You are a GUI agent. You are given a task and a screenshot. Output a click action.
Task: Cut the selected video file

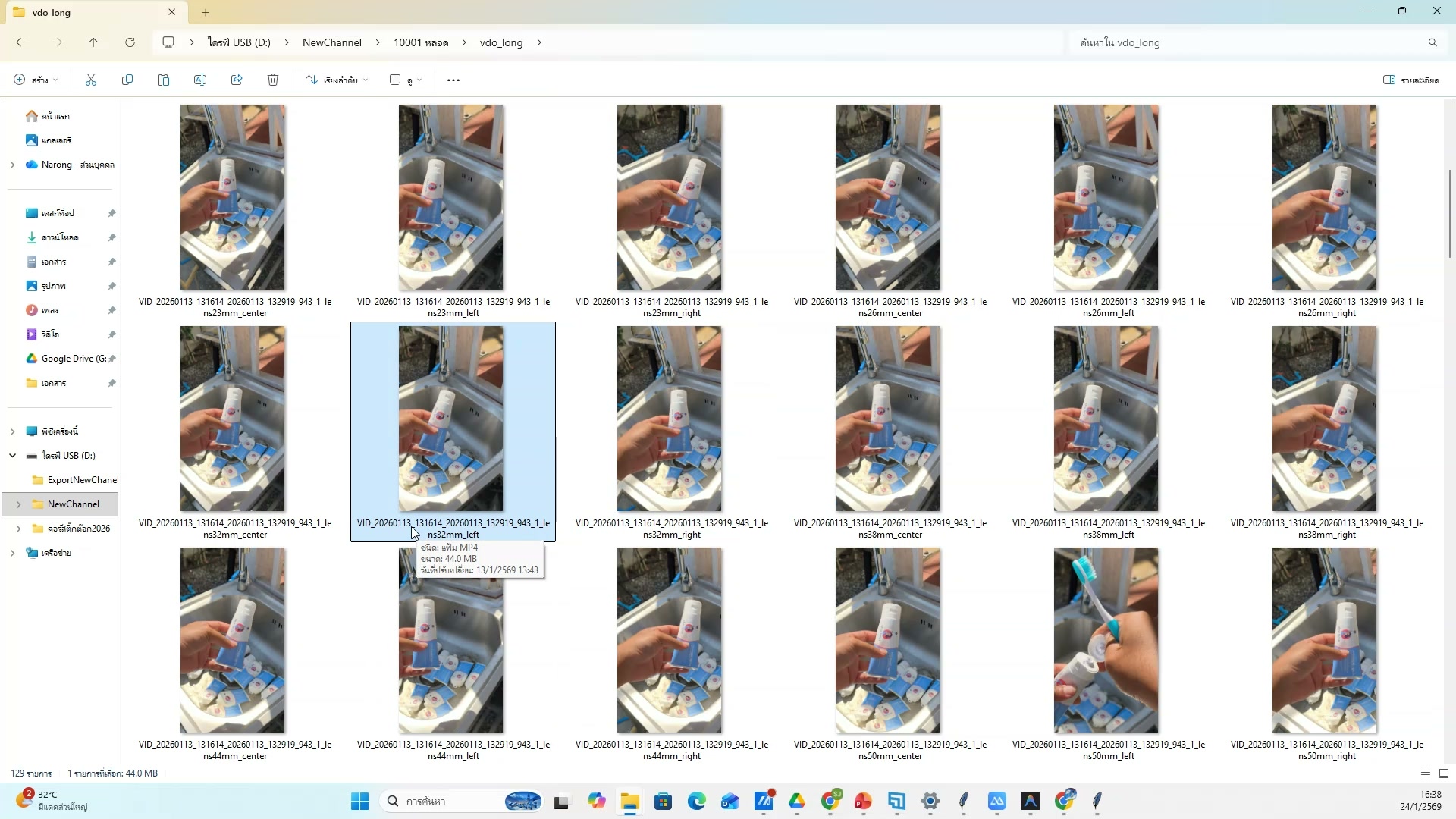point(91,80)
